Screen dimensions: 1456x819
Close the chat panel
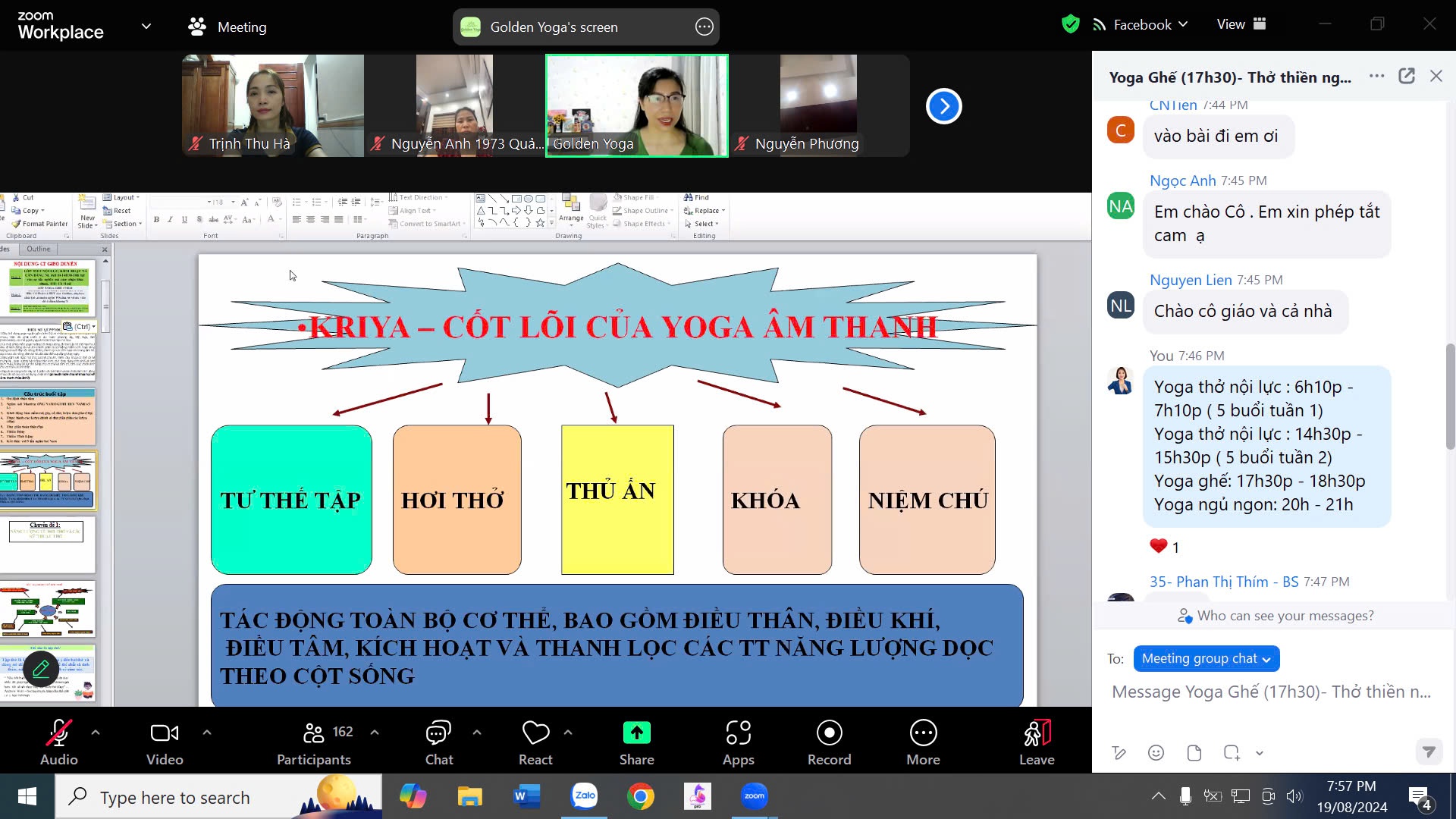(x=1436, y=76)
